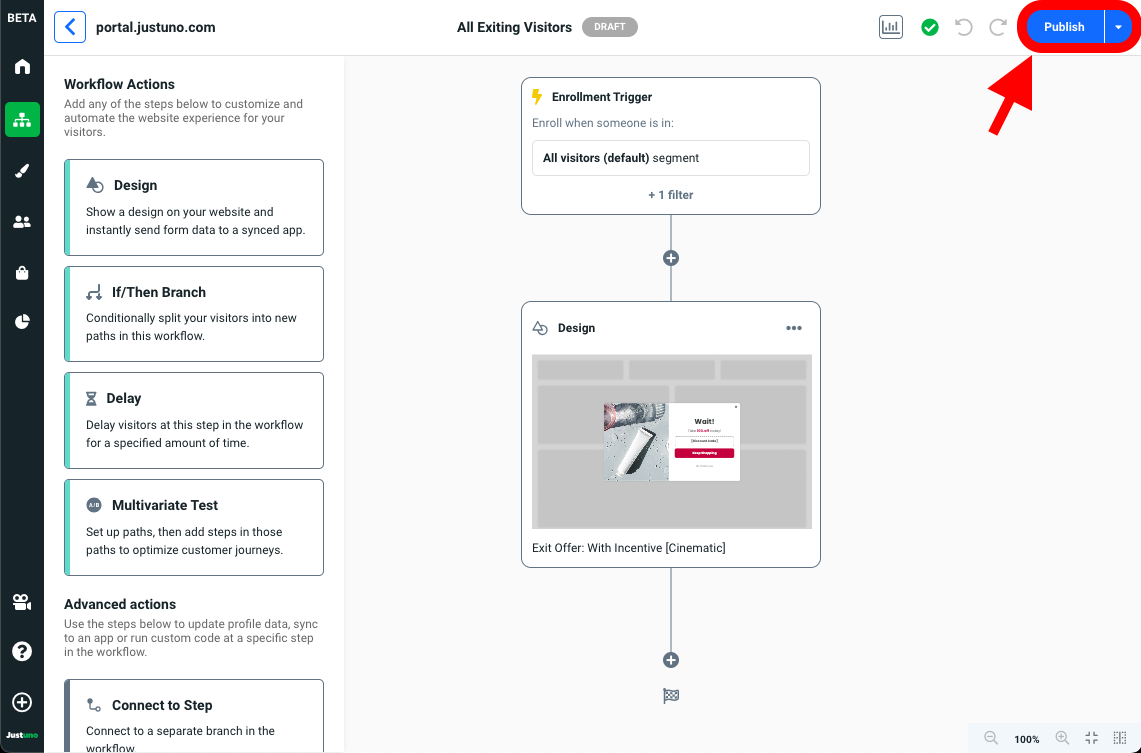Add step below Enrollment Trigger
1141x753 pixels.
pyautogui.click(x=671, y=258)
